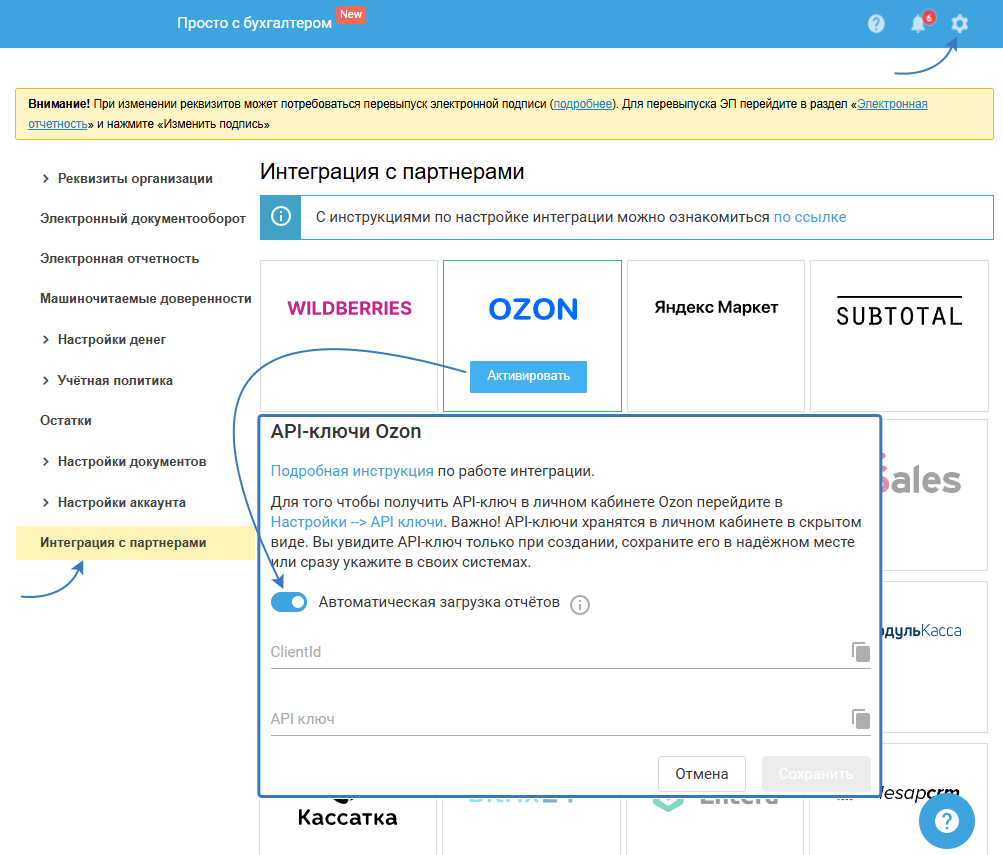Open Машиночитаемые доверенности menu item
The image size is (1003, 855).
146,299
